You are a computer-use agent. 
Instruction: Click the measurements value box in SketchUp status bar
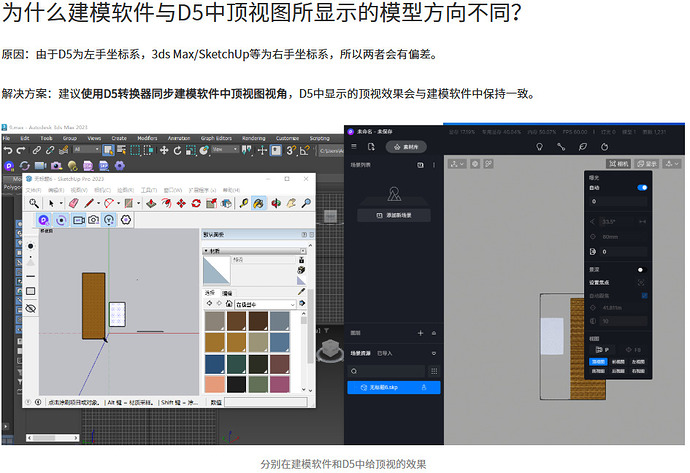tap(266, 402)
